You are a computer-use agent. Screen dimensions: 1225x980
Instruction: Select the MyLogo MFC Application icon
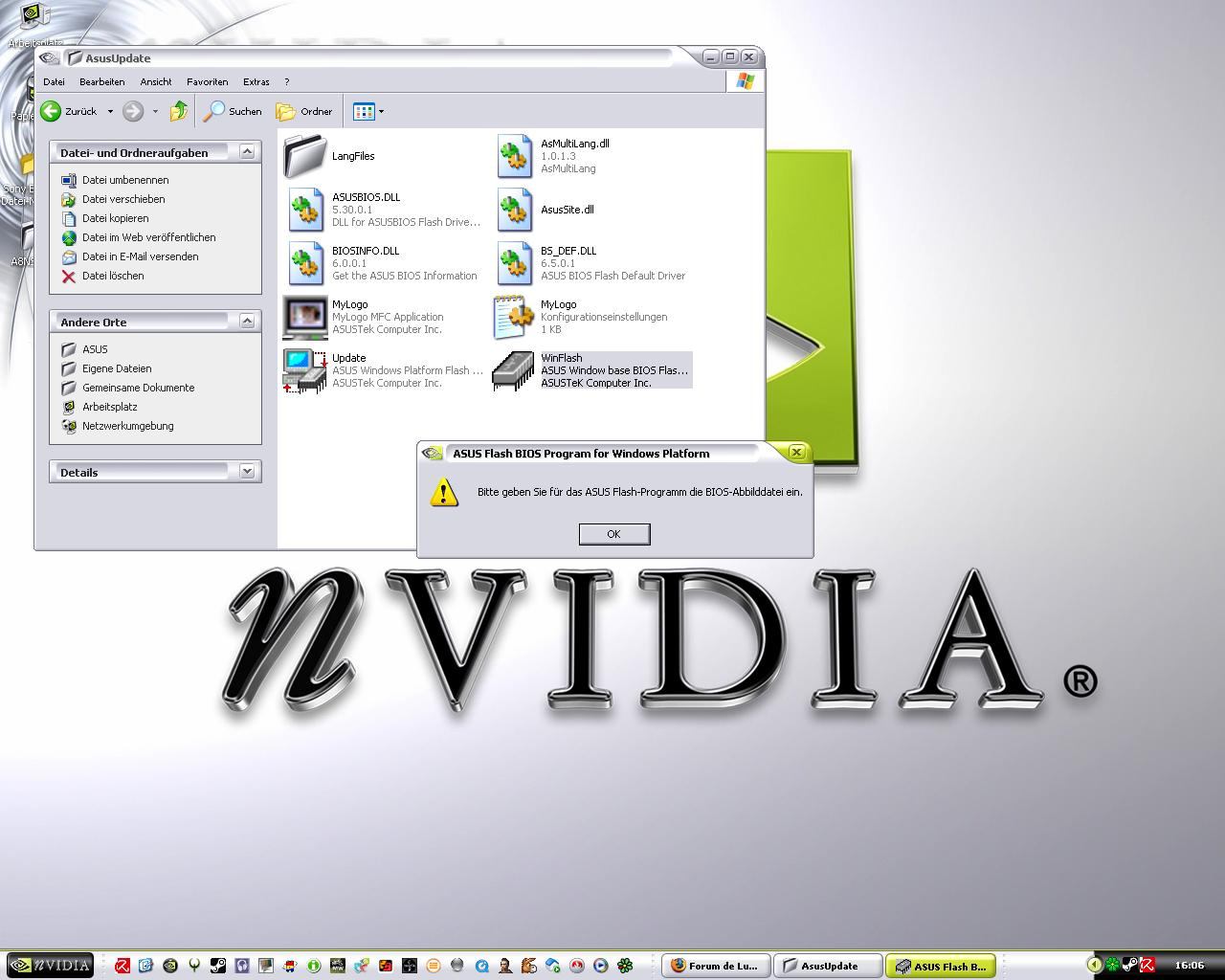(305, 317)
